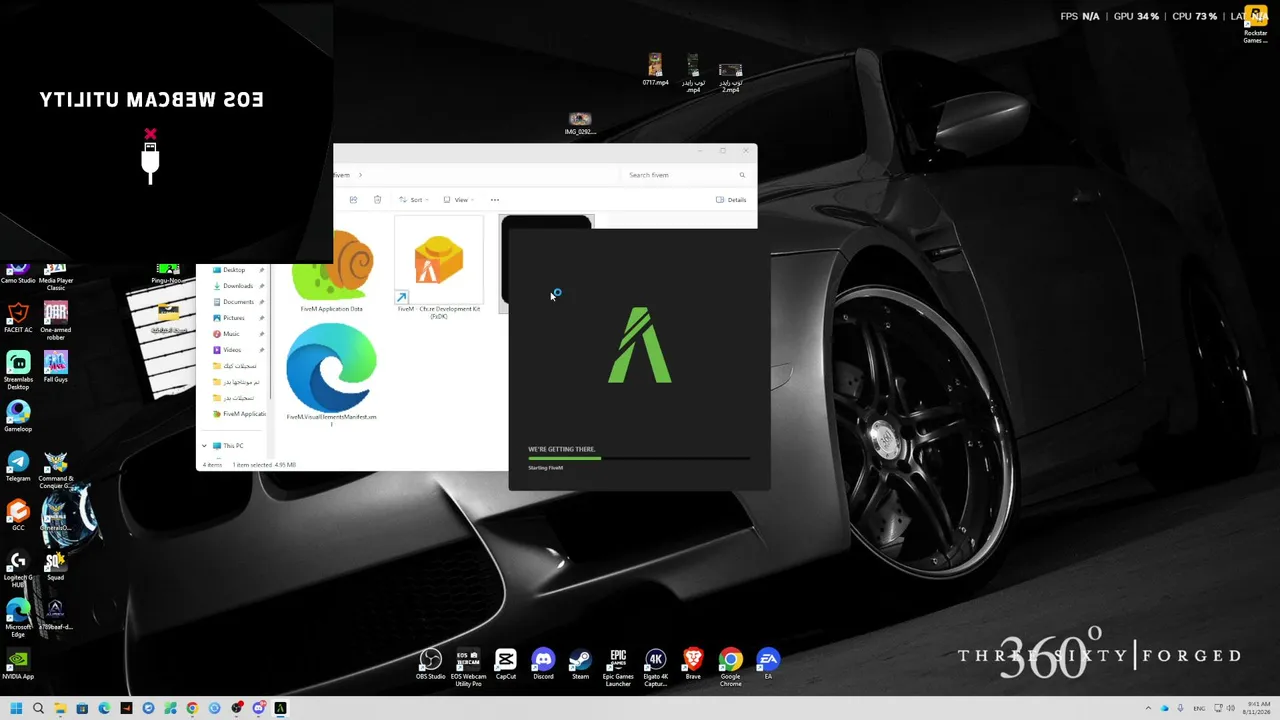The height and width of the screenshot is (720, 1280).
Task: Select Desktop in Explorer navigation pane
Action: pyautogui.click(x=234, y=270)
